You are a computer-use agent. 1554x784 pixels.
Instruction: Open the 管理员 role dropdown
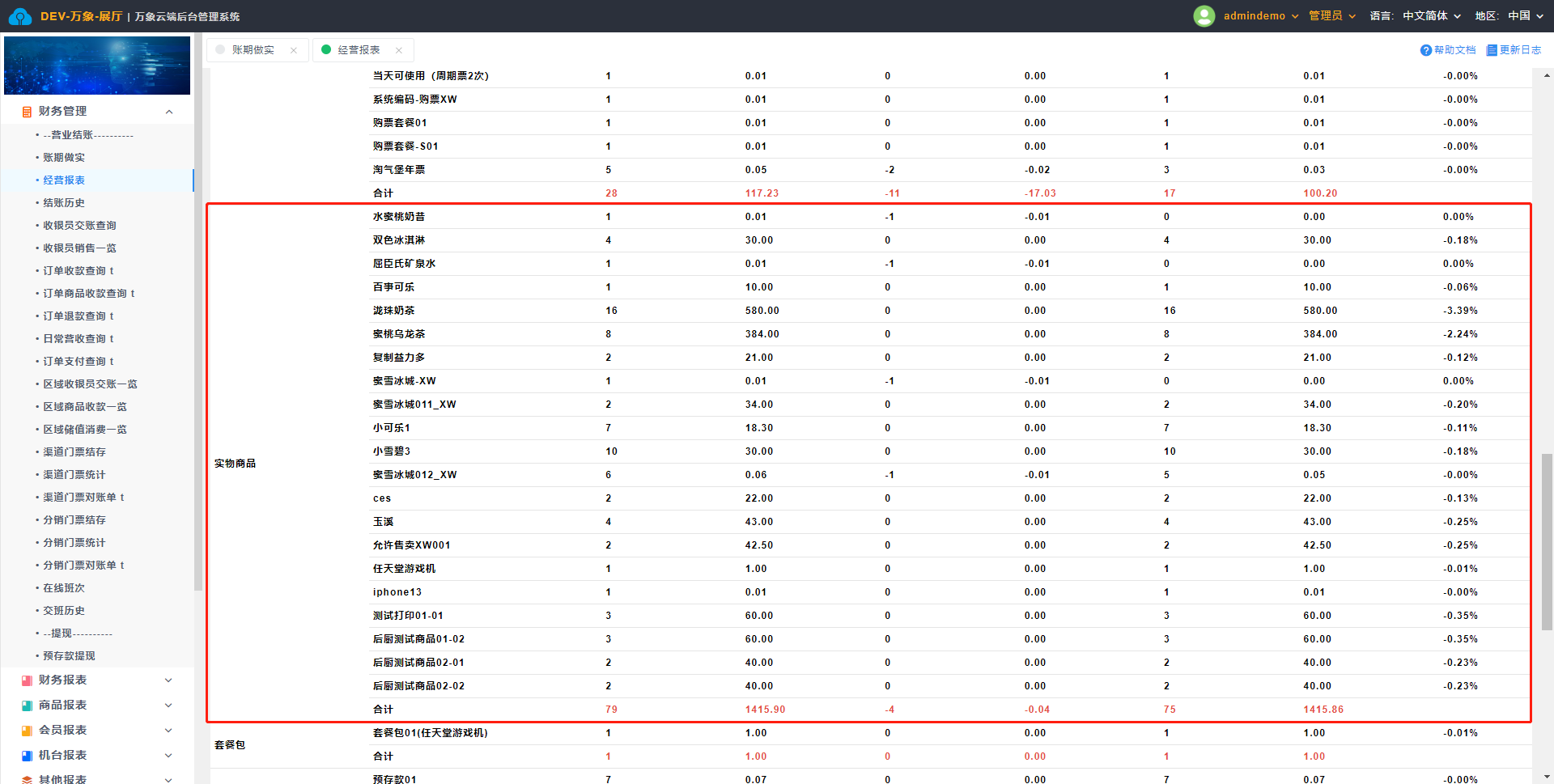pyautogui.click(x=1332, y=16)
